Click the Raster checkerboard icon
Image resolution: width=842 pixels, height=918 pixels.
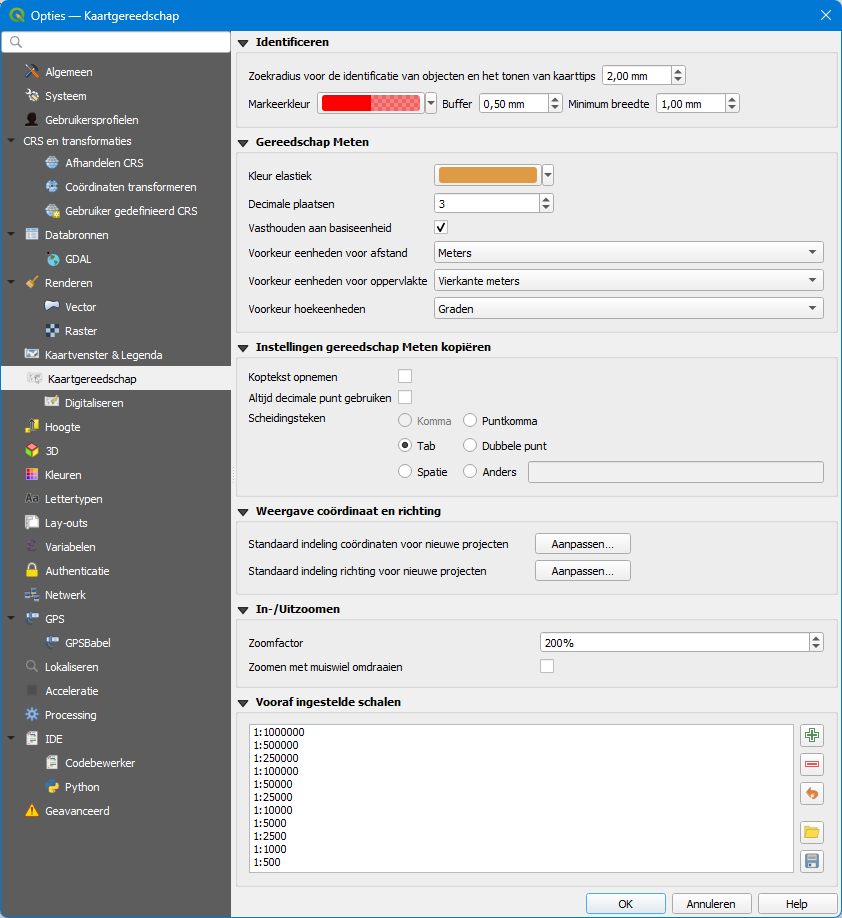(x=52, y=330)
